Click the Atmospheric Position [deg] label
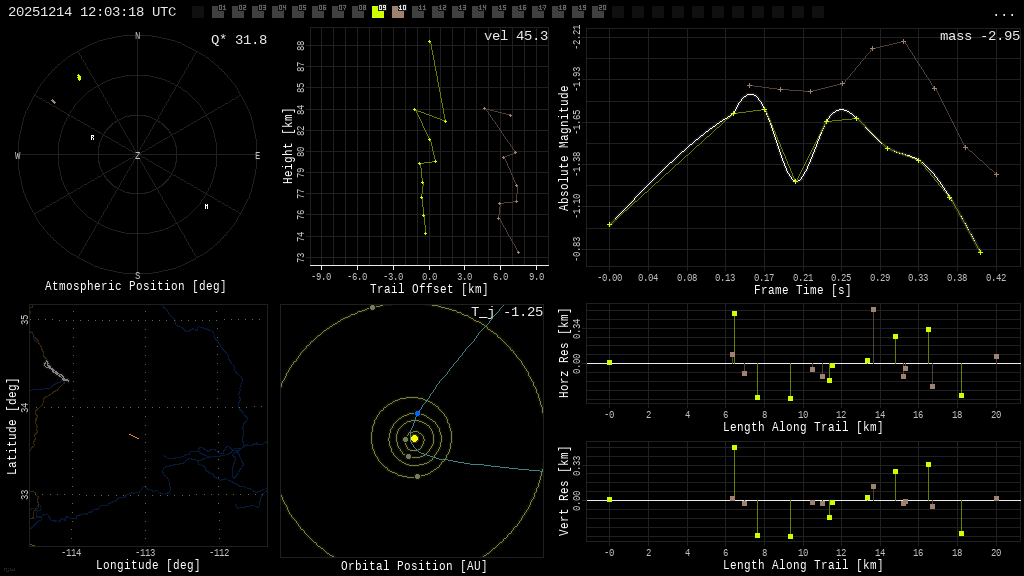This screenshot has height=576, width=1024. 135,286
